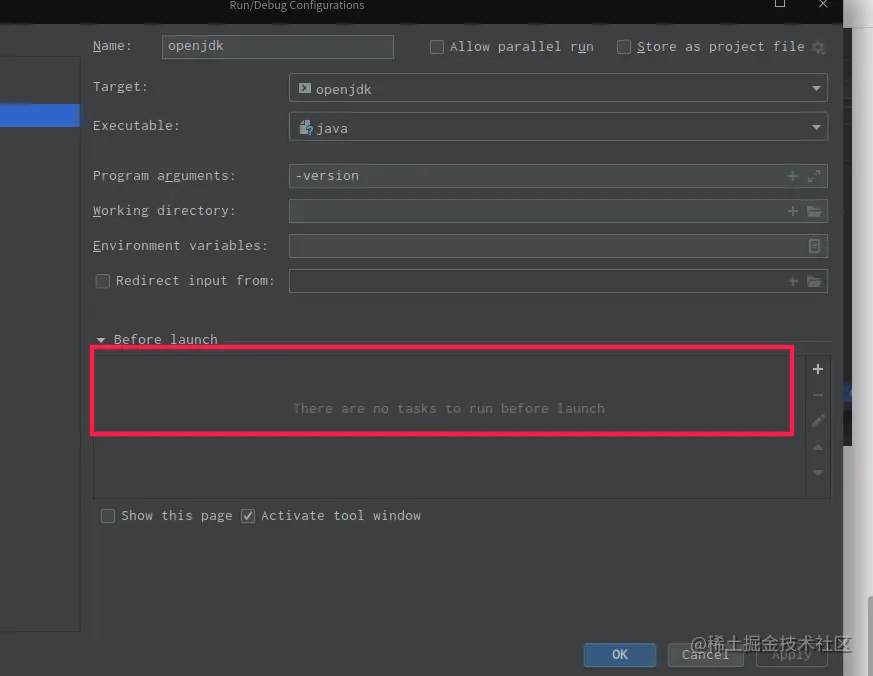Collapse the Before launch section
Screen dimensions: 873x676
click(101, 340)
